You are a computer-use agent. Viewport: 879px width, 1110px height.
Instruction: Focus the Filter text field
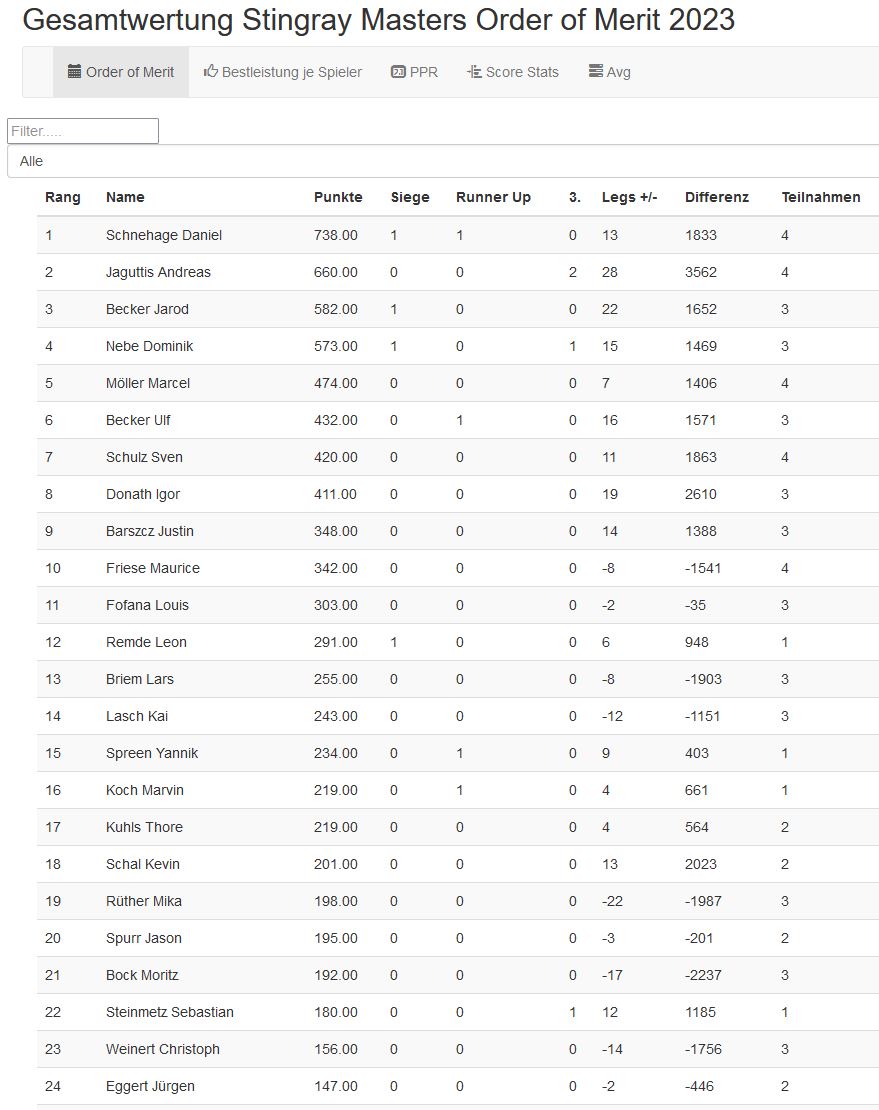pyautogui.click(x=83, y=131)
